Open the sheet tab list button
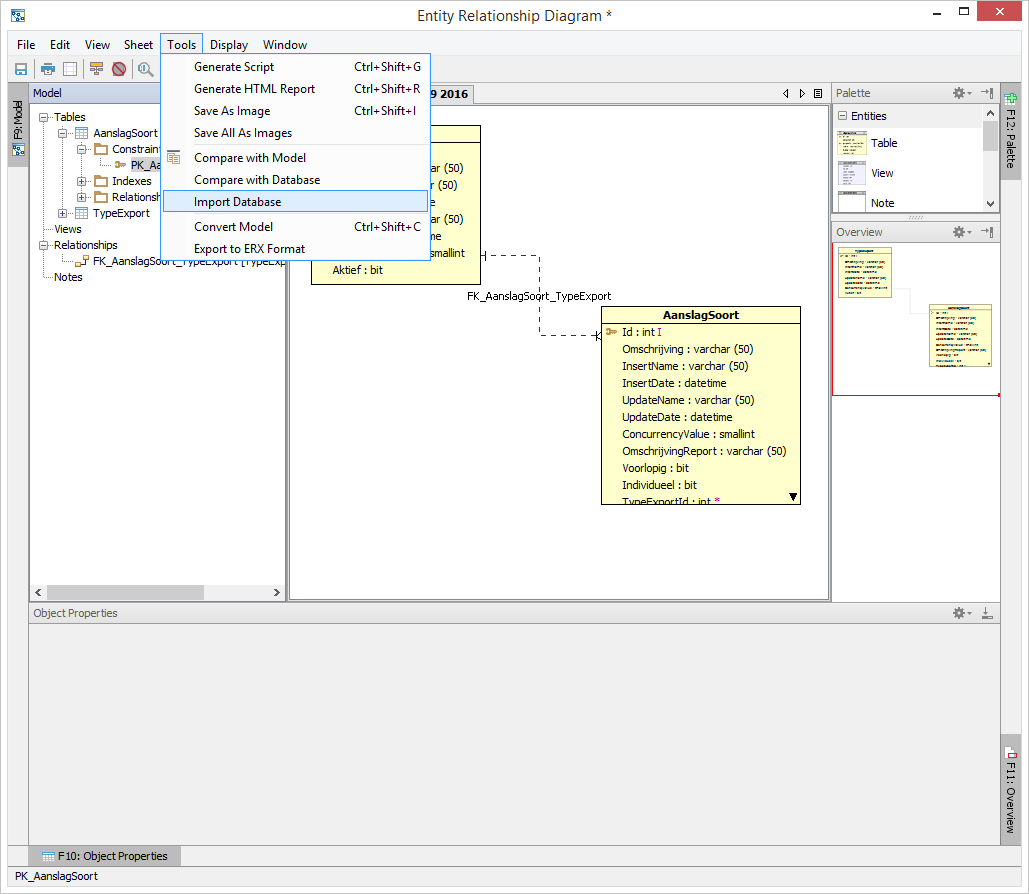1029x894 pixels. click(x=818, y=94)
